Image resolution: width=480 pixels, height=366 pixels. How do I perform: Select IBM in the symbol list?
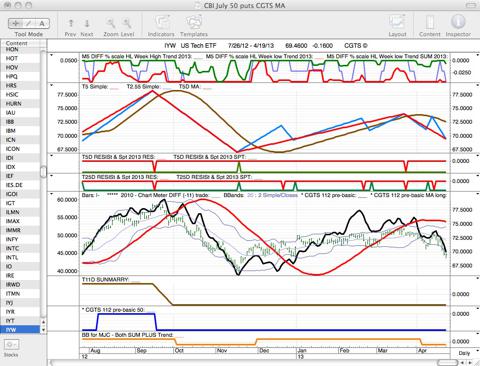[11, 131]
